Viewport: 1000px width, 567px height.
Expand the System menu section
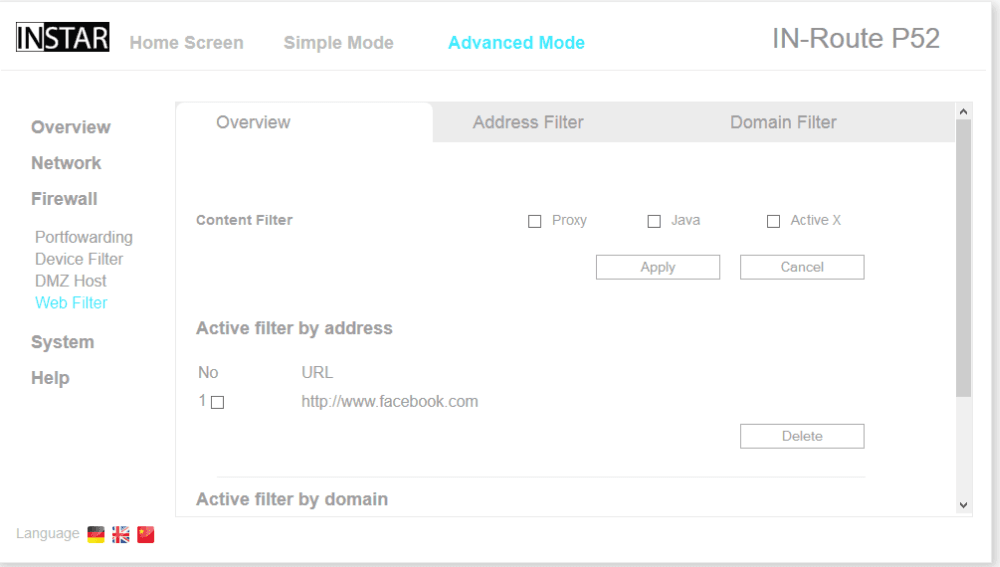pyautogui.click(x=62, y=342)
